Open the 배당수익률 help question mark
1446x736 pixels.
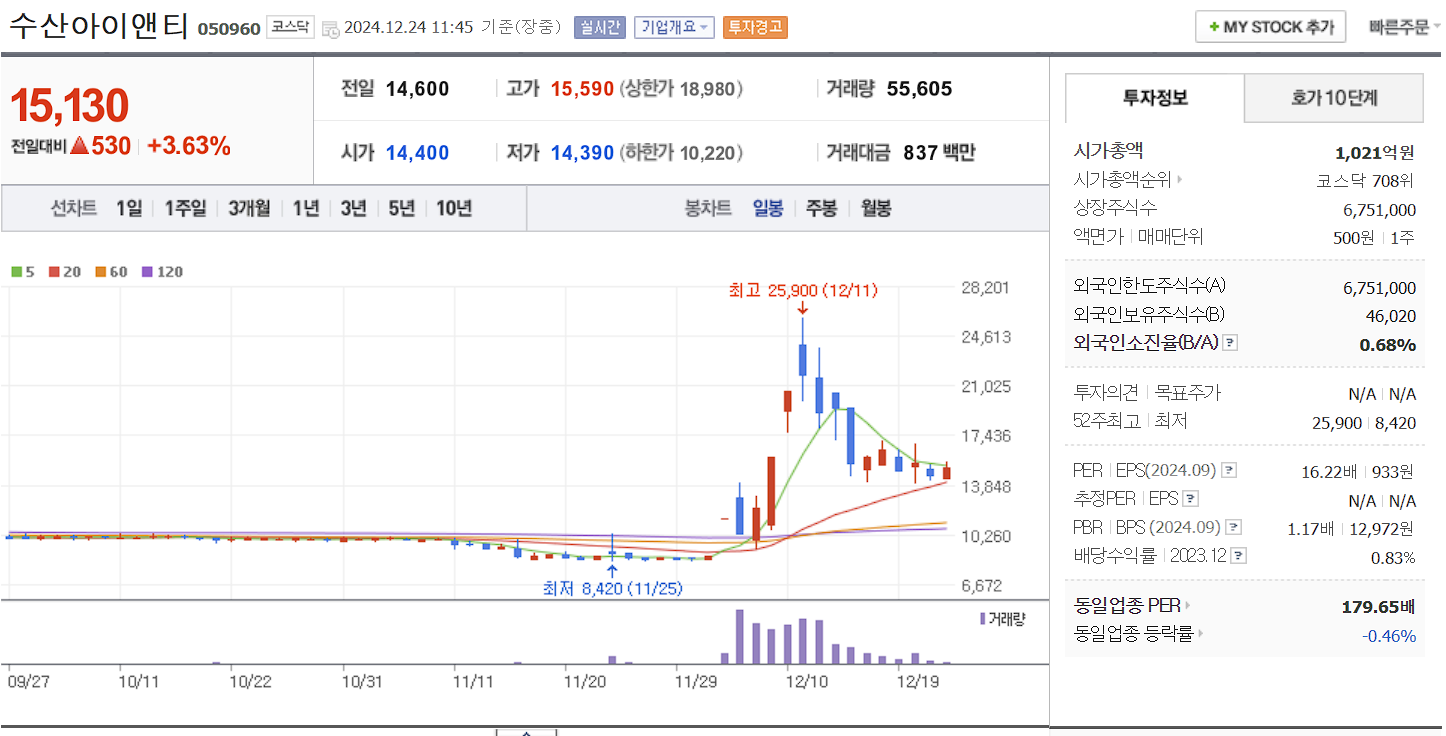(1238, 556)
